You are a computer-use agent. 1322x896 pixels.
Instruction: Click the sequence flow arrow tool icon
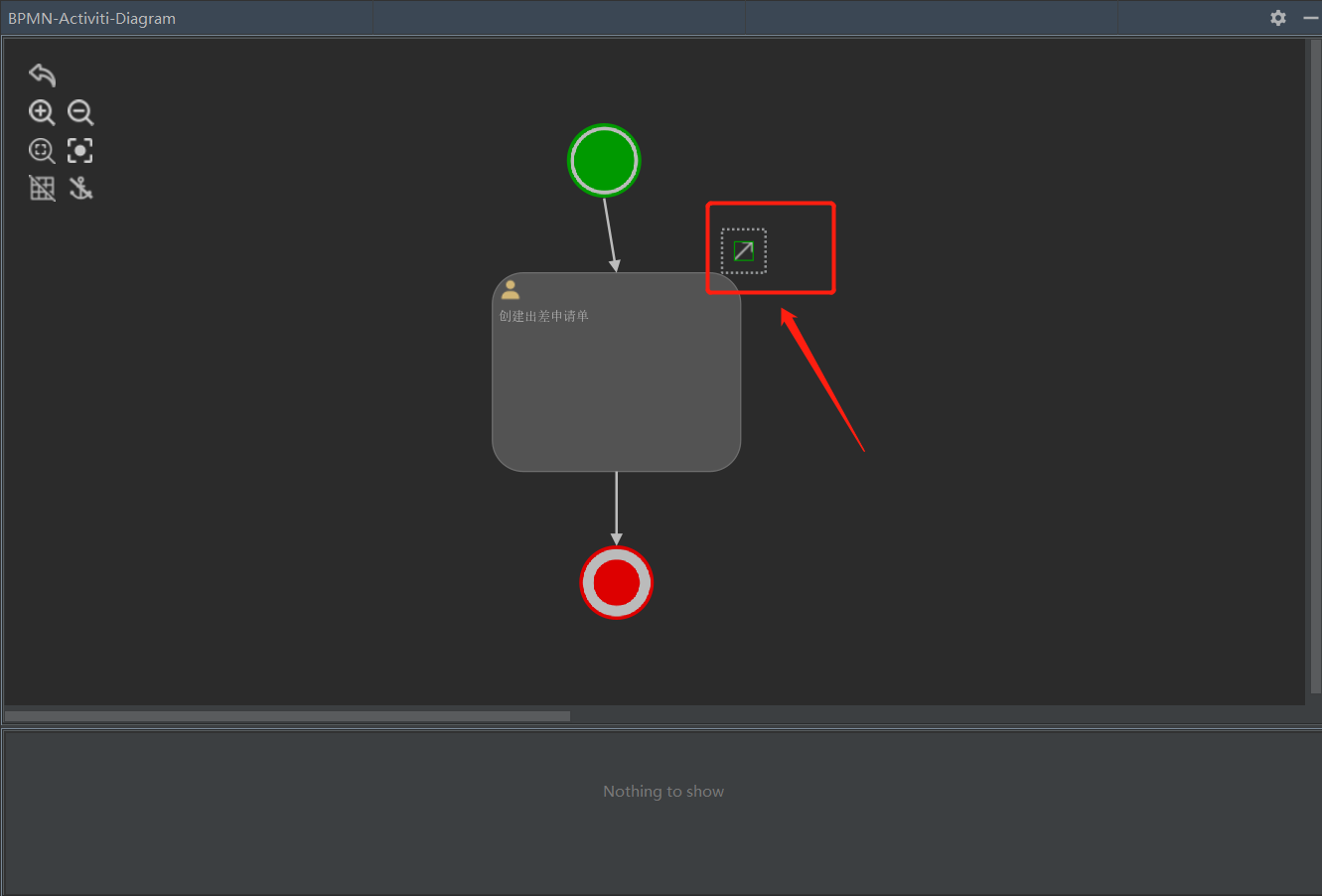tap(744, 250)
